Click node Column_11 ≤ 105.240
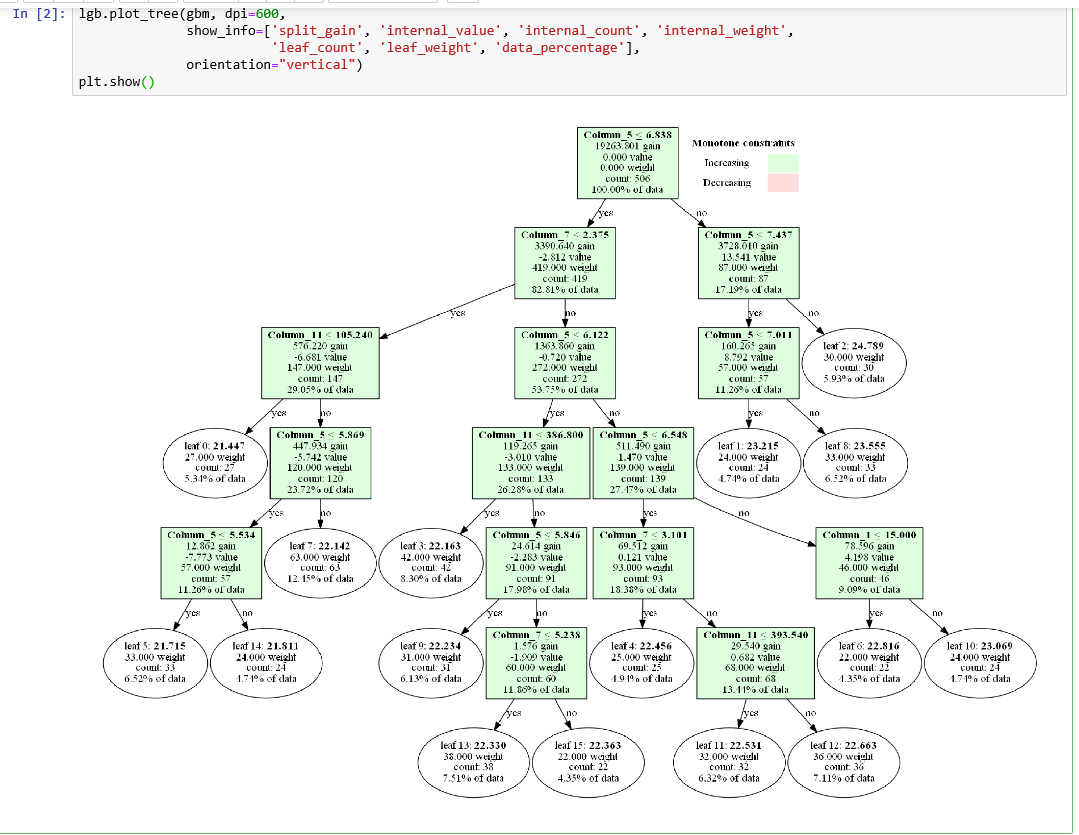This screenshot has height=835, width=1079. click(320, 362)
